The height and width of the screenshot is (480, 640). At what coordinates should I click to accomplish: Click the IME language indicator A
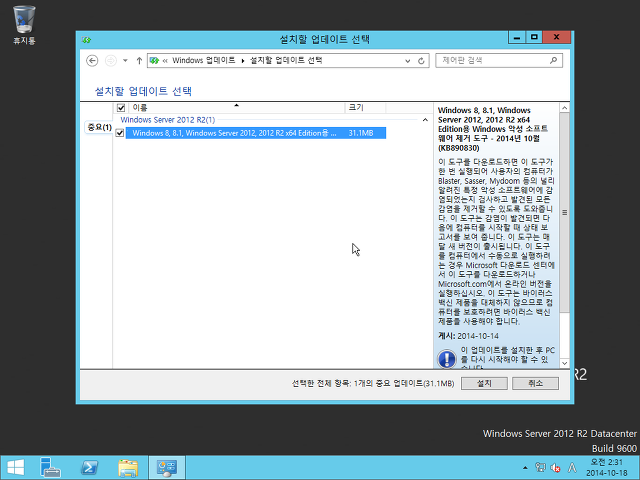pos(572,468)
